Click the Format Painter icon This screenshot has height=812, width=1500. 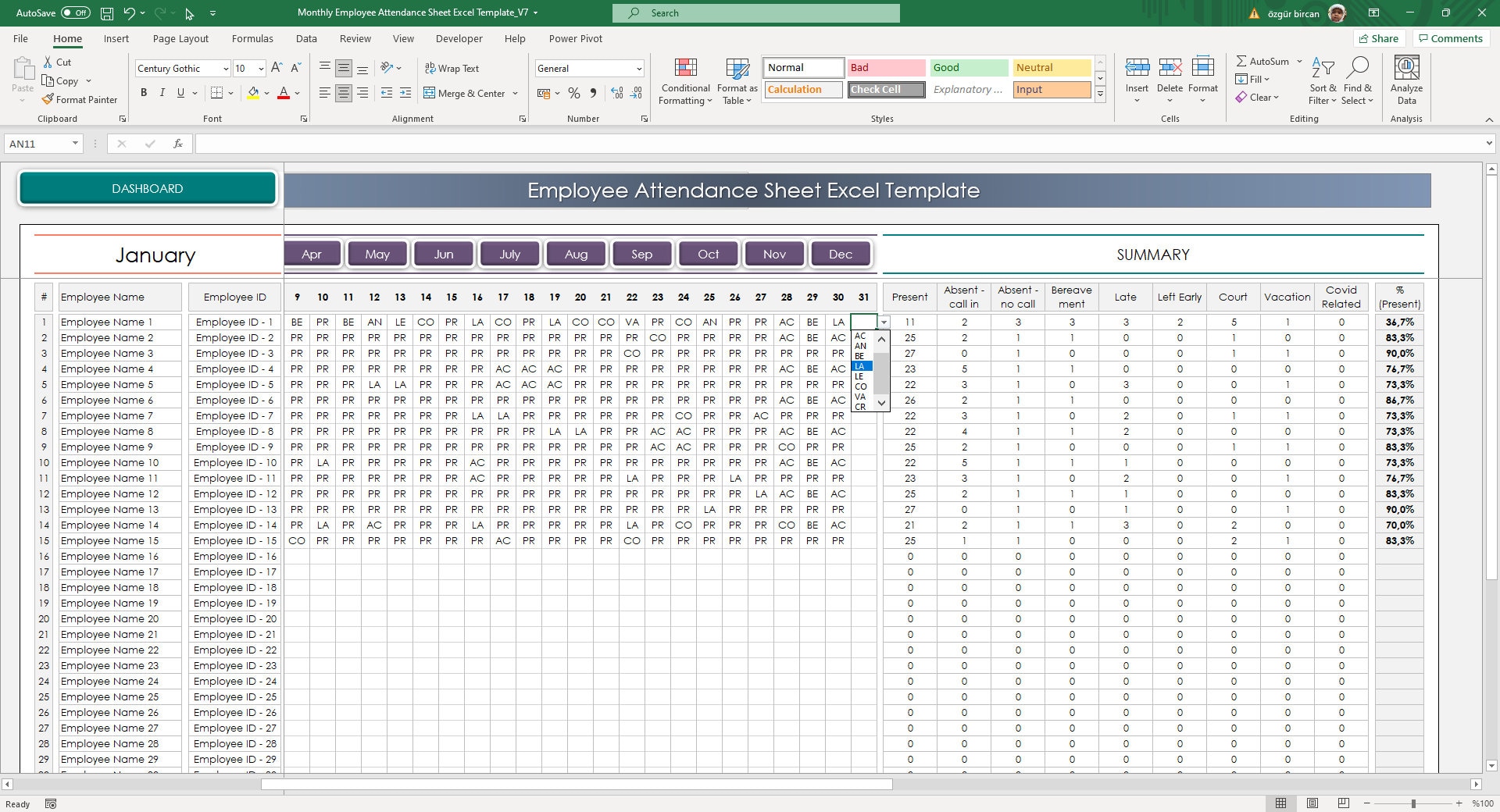coord(48,100)
